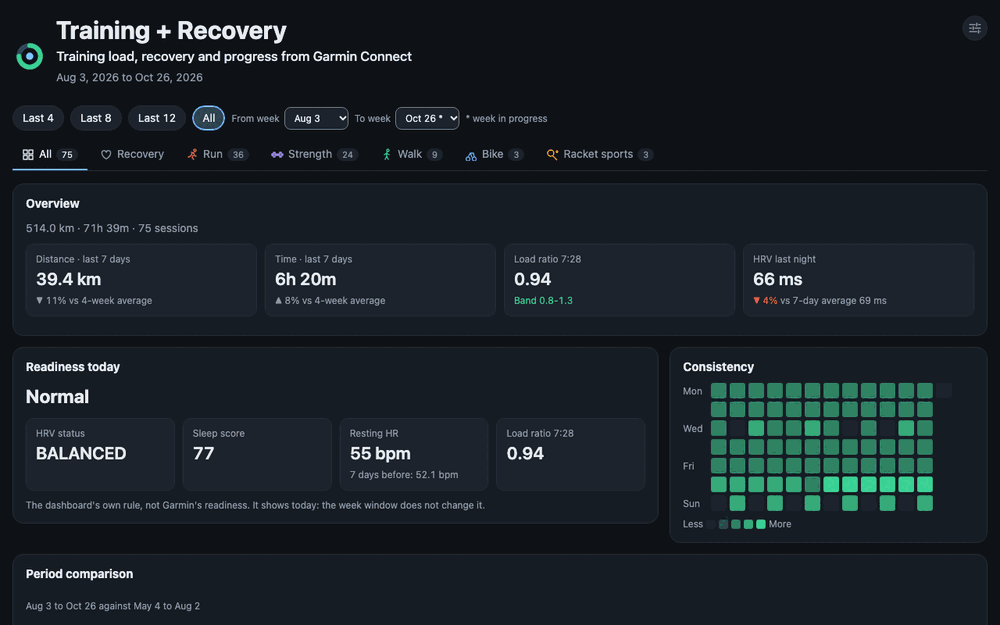Click the bicycle icon for Bike
The image size is (1000, 625).
click(471, 155)
